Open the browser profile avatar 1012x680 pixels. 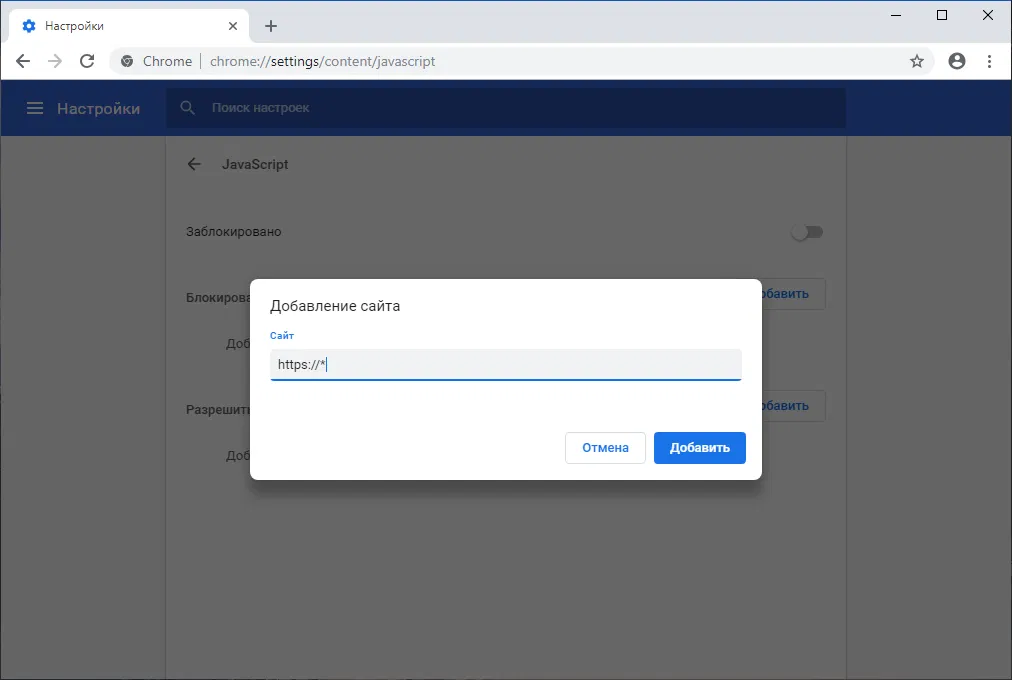click(x=957, y=61)
